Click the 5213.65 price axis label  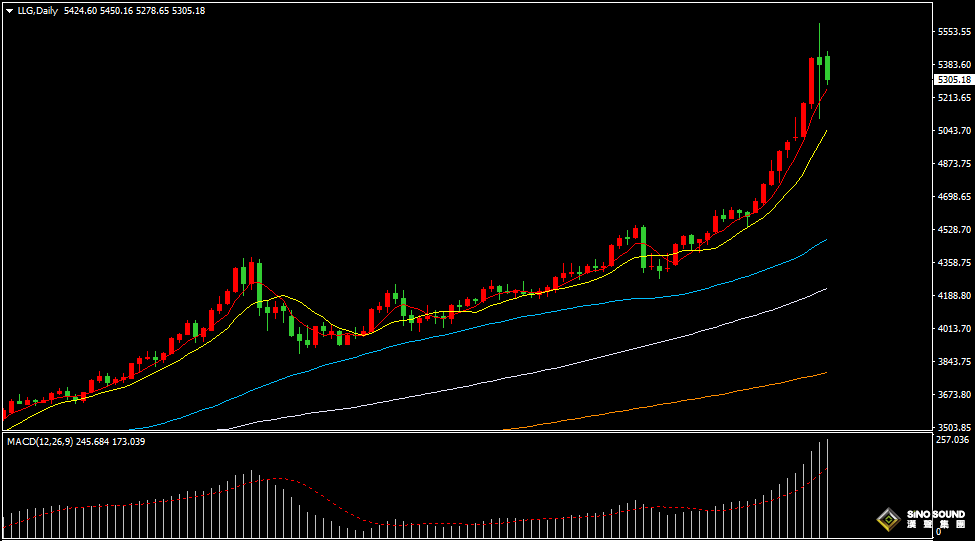point(954,98)
